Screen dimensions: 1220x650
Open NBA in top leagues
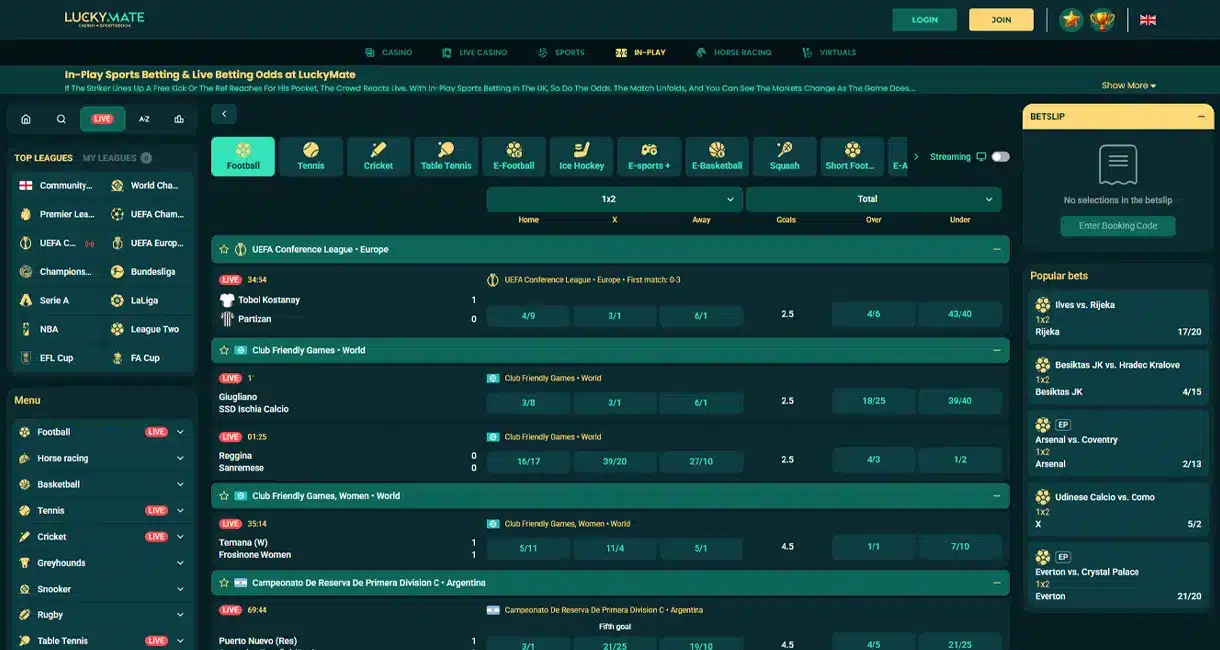[x=40, y=329]
